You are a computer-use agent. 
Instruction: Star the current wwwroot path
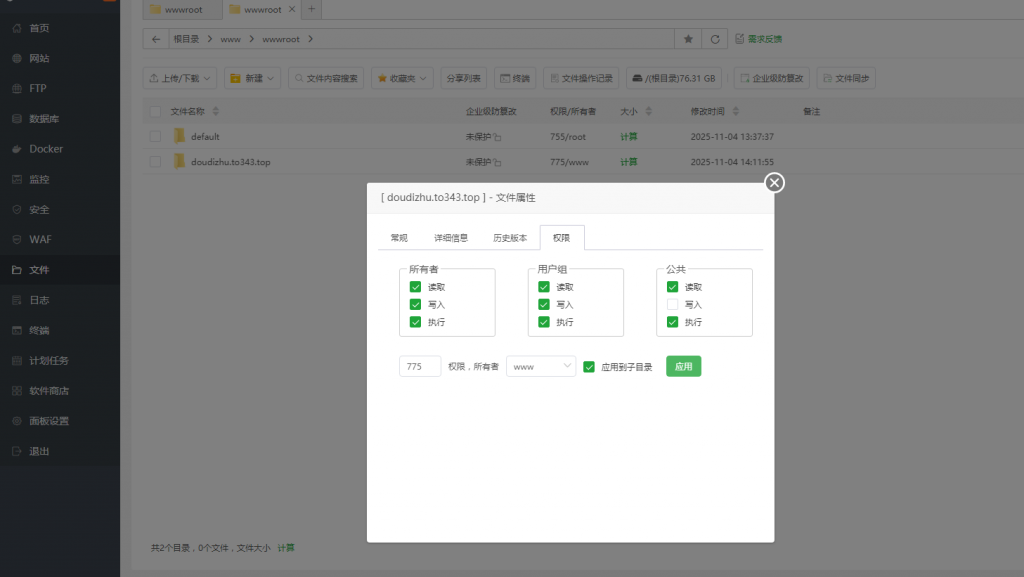coord(687,38)
